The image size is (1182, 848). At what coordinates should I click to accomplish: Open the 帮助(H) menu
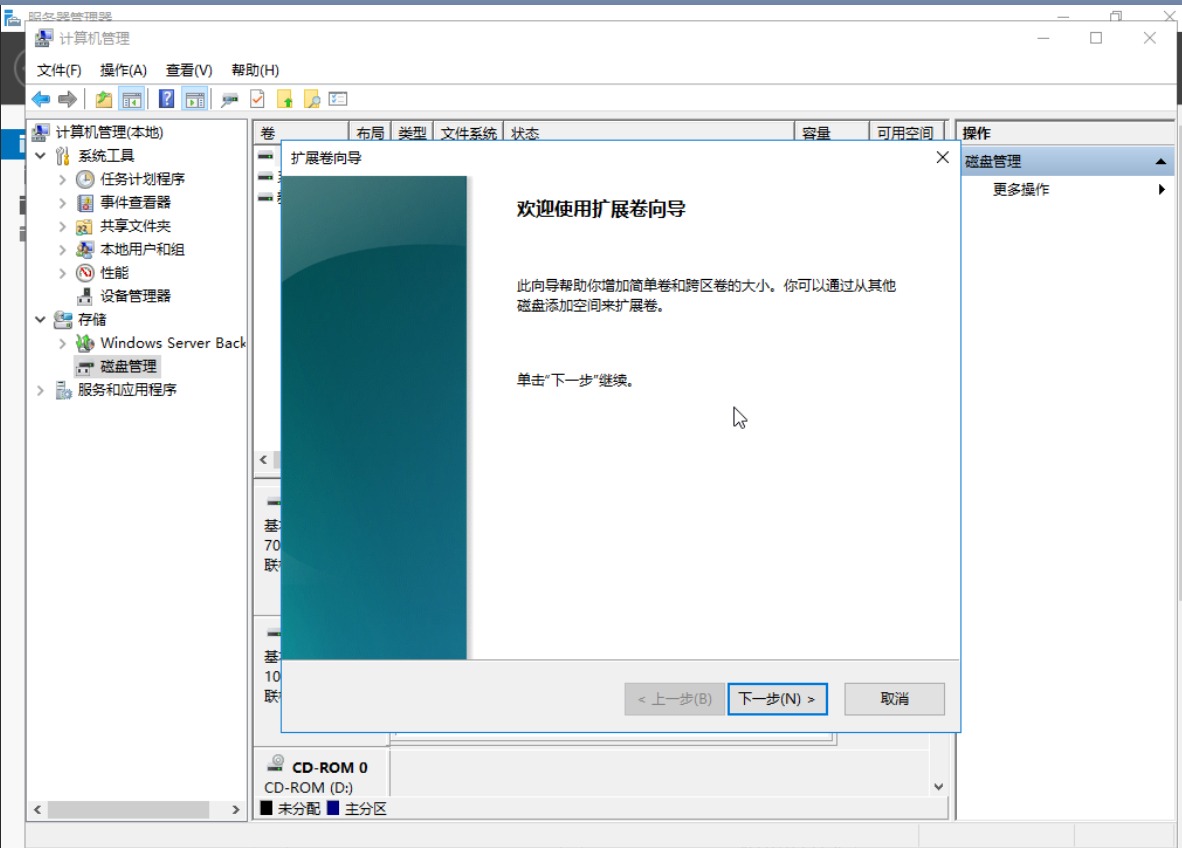255,70
